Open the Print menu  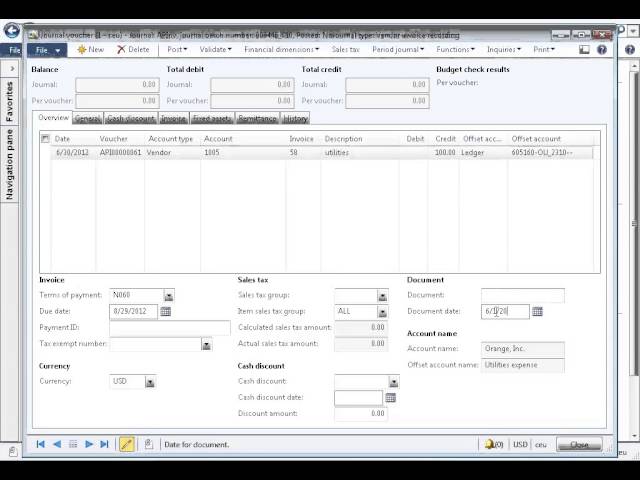544,49
